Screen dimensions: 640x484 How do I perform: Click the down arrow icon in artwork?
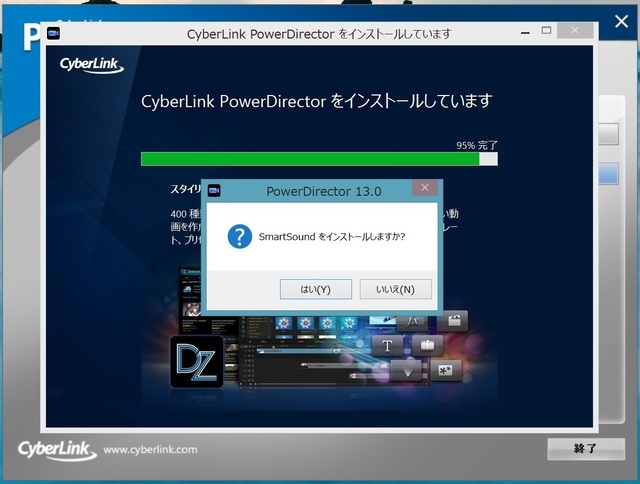coord(407,371)
